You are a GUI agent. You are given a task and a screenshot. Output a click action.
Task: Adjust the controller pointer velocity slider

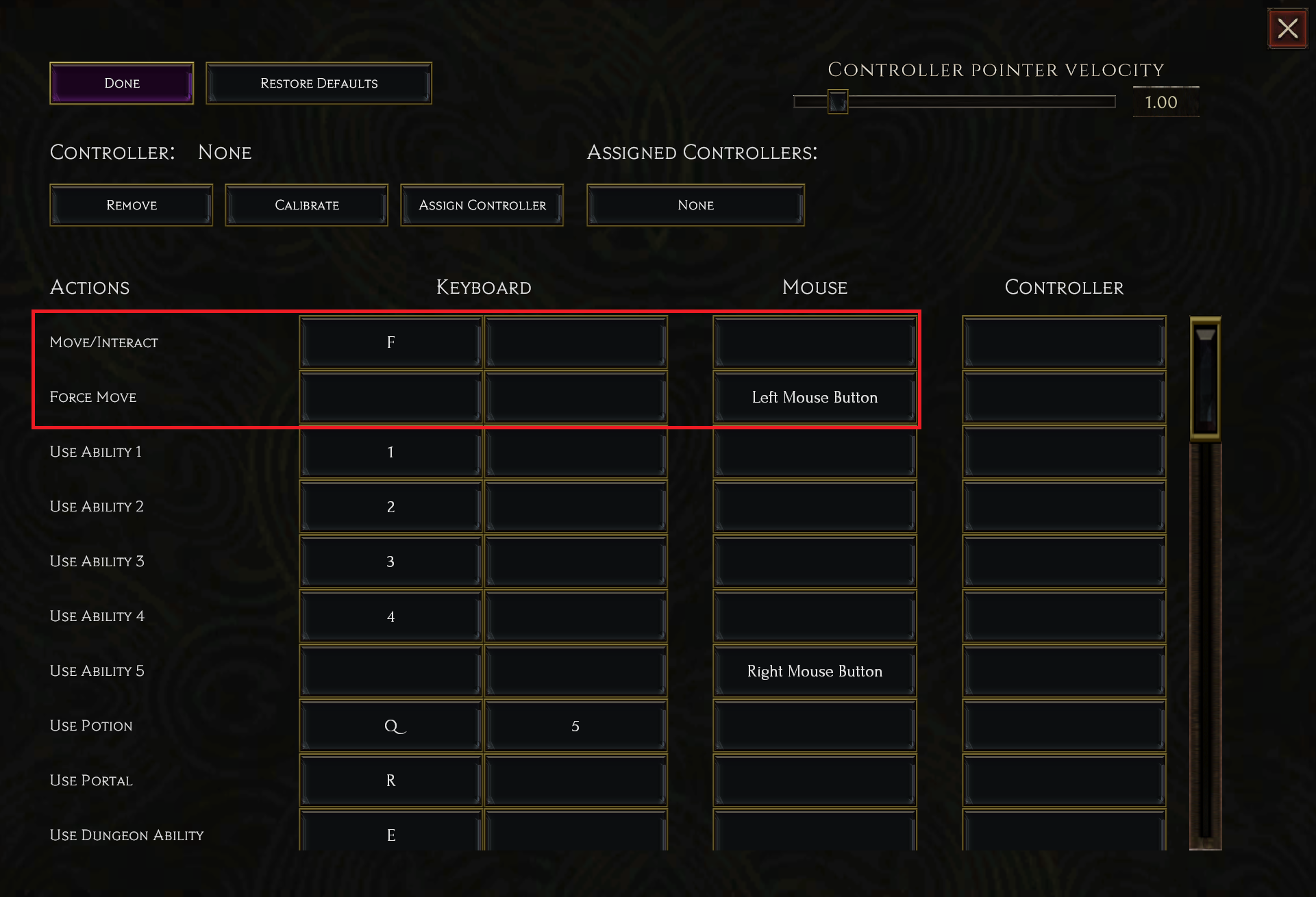tap(837, 102)
